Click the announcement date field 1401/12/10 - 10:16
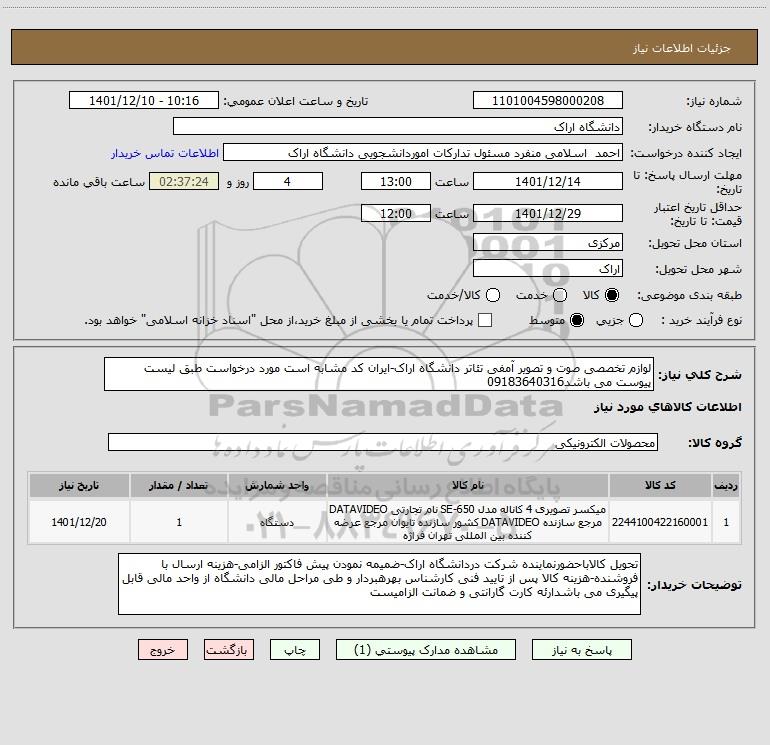This screenshot has width=770, height=745. click(144, 101)
